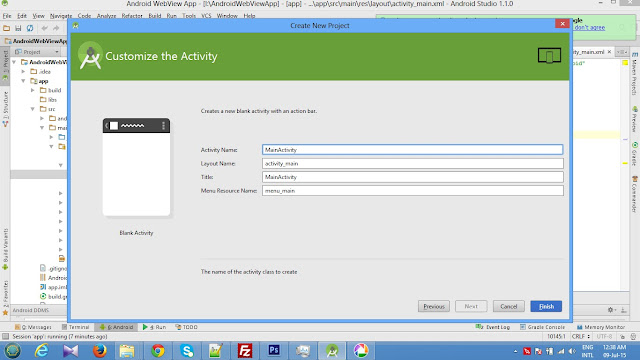Open Skype from the taskbar
Image resolution: width=640 pixels, height=360 pixels.
coord(187,351)
